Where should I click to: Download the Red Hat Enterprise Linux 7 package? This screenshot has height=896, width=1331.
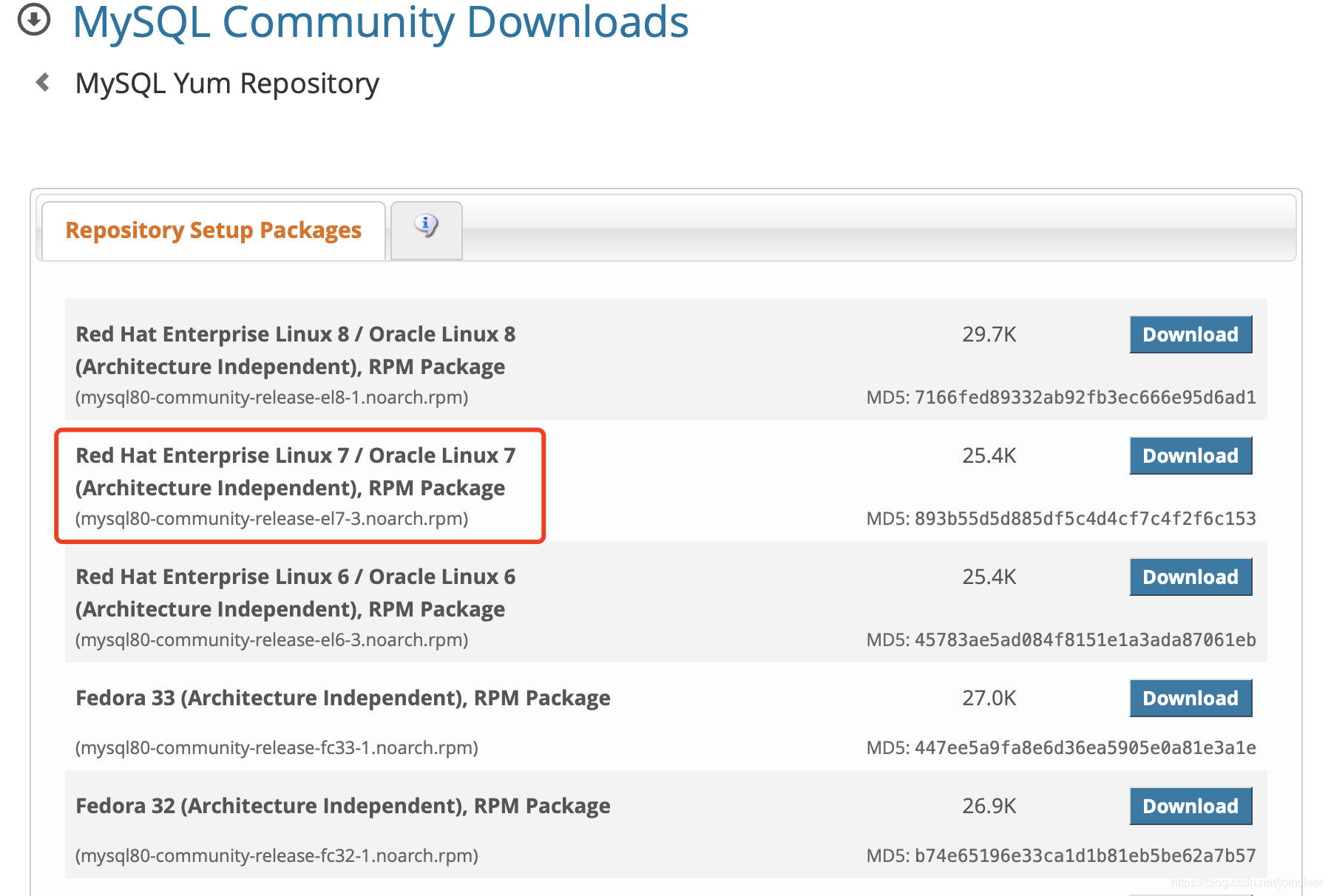coord(1191,455)
